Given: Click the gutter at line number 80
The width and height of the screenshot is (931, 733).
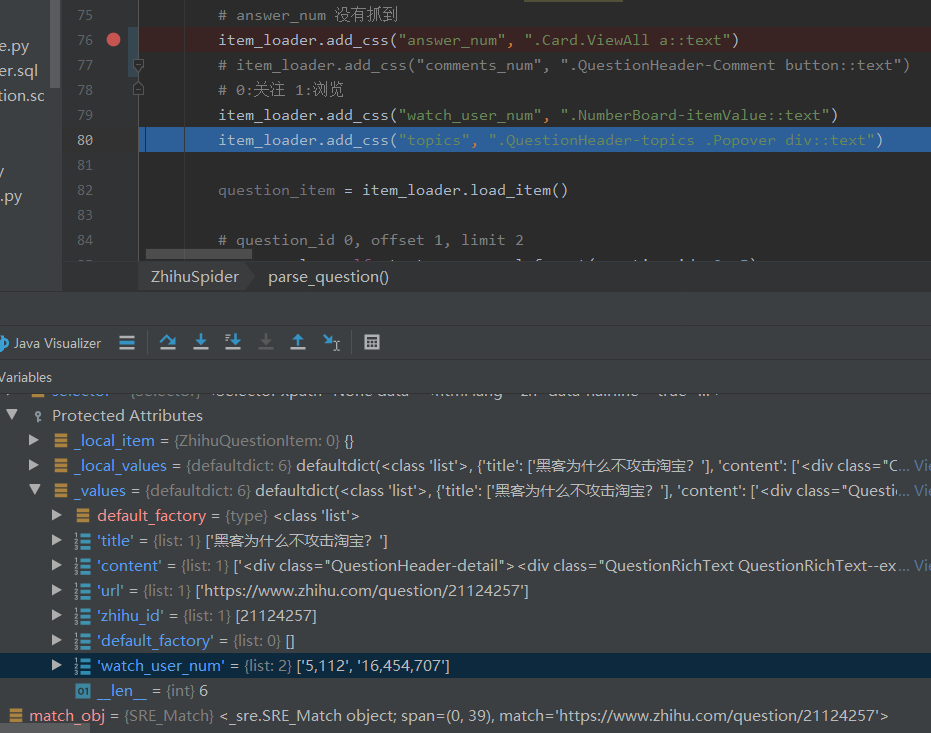Looking at the screenshot, I should click(85, 140).
